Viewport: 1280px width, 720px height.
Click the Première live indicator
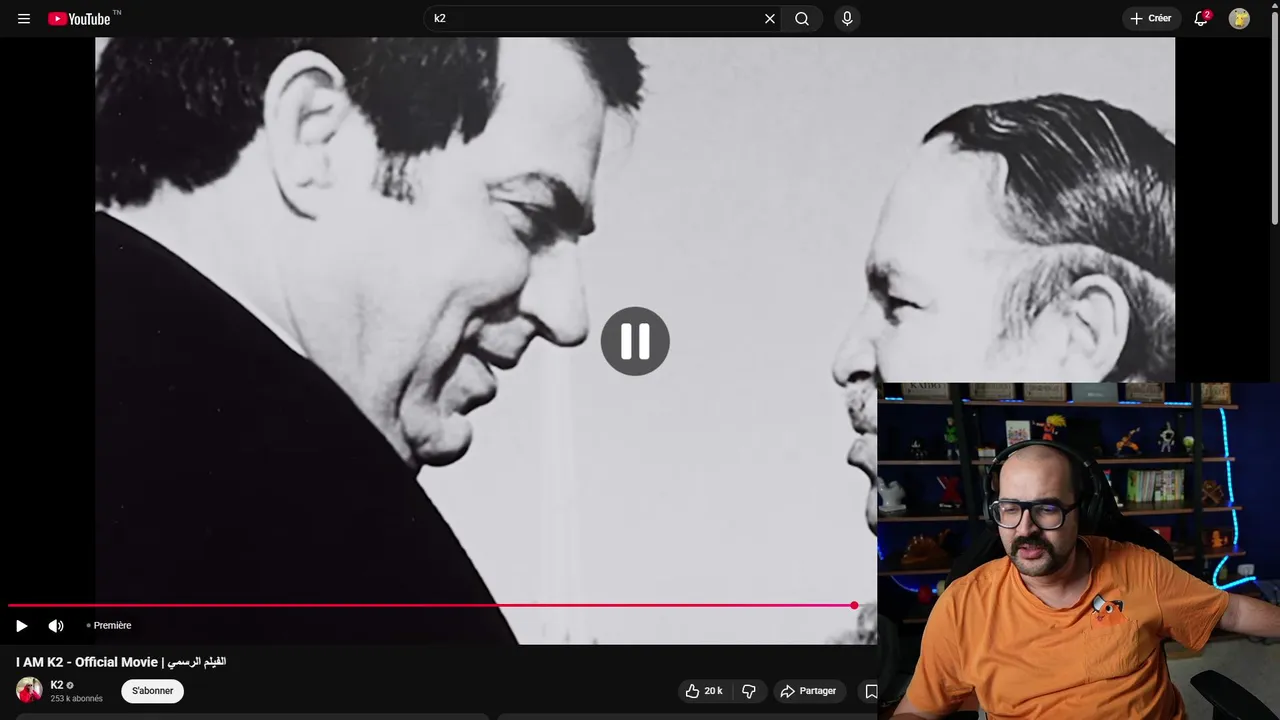point(109,626)
